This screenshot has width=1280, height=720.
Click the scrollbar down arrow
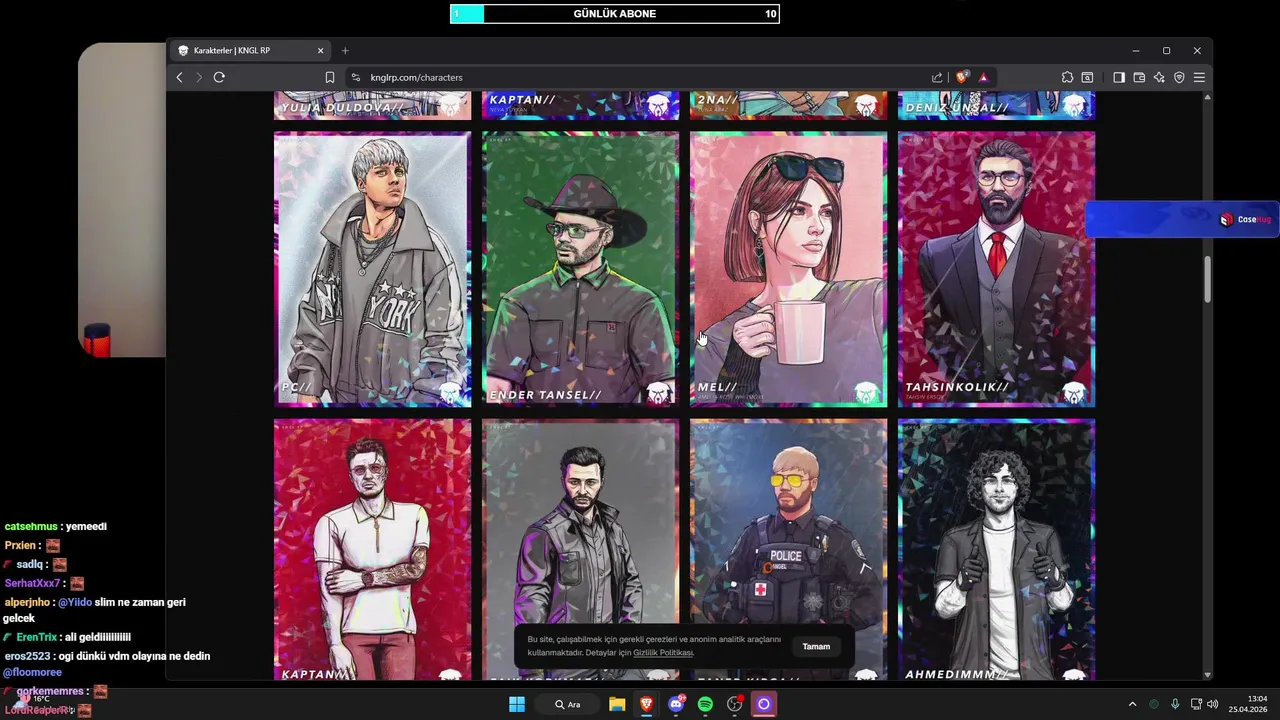[1207, 675]
